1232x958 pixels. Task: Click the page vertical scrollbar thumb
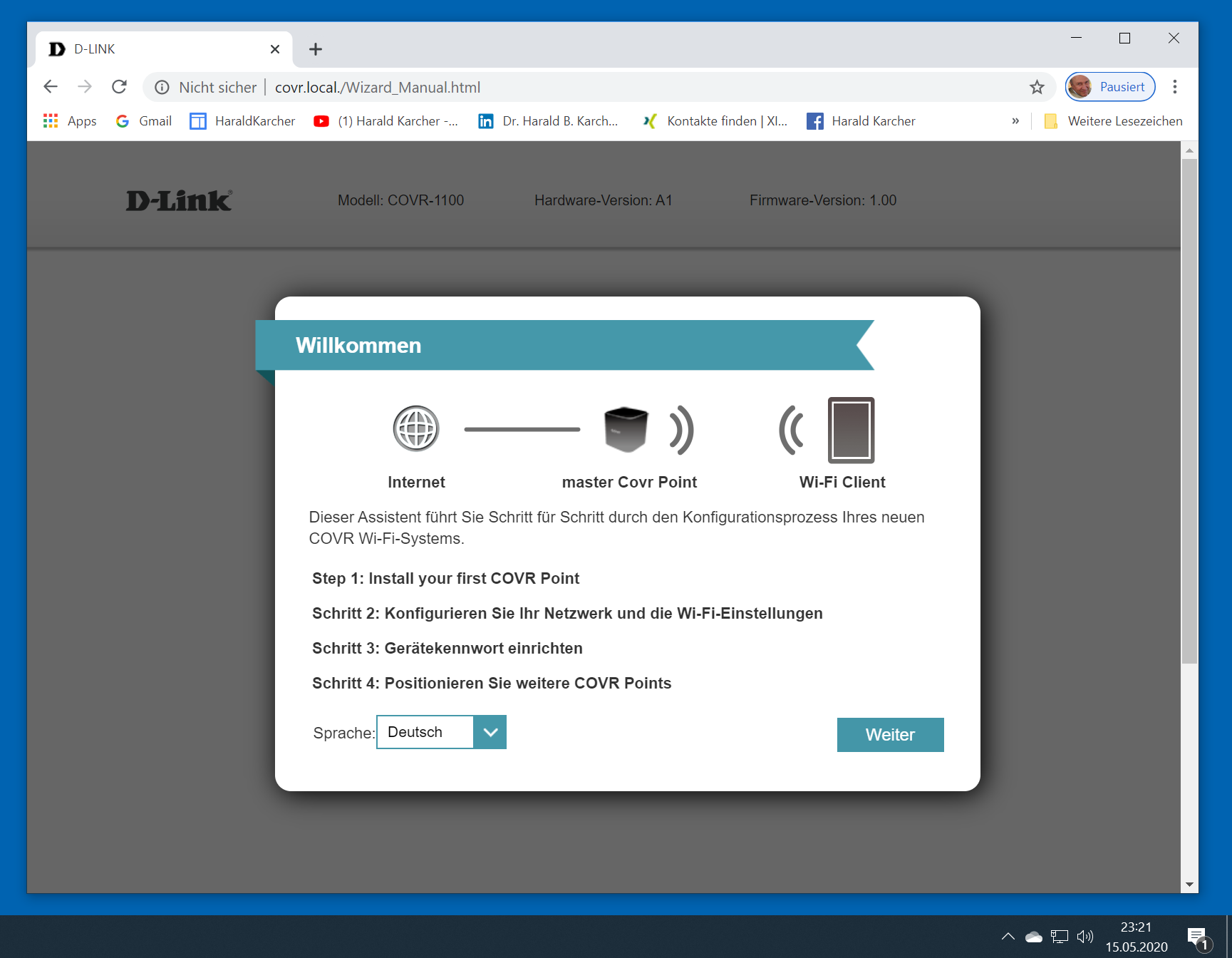tap(1189, 411)
